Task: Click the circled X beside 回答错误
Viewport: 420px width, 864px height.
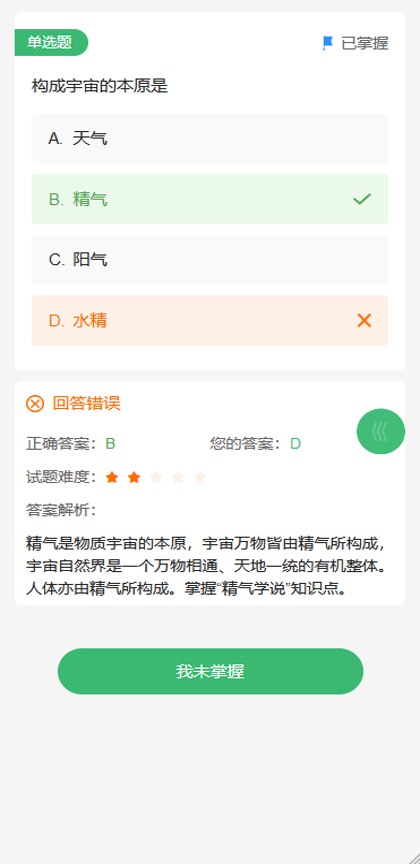Action: click(35, 403)
